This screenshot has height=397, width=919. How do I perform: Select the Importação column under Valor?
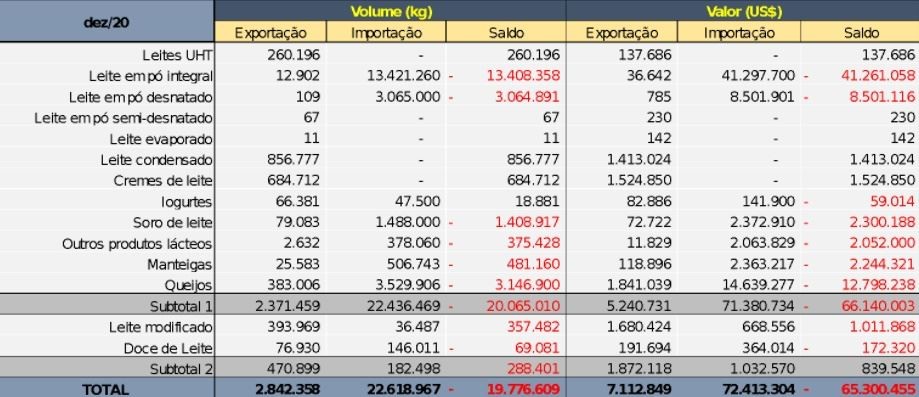pos(739,32)
